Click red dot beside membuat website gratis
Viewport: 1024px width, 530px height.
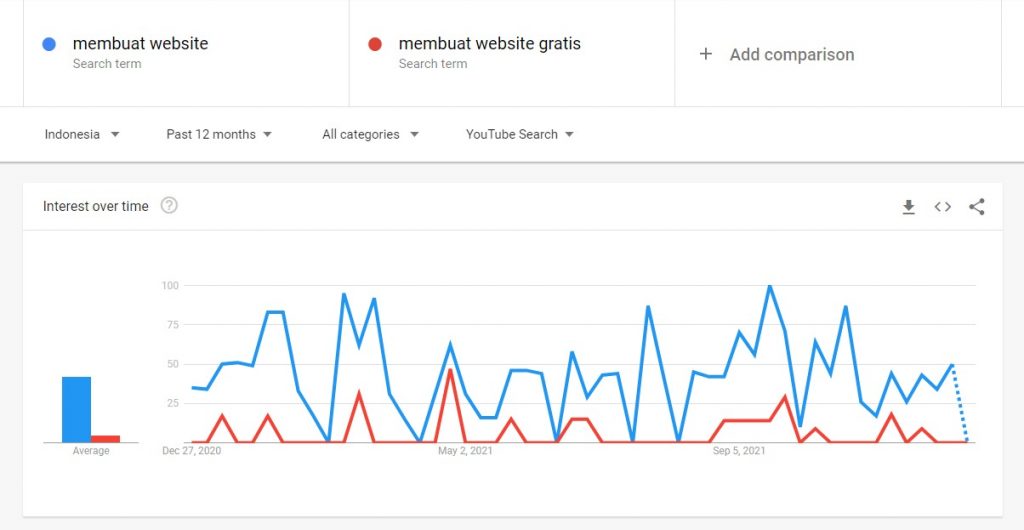375,44
